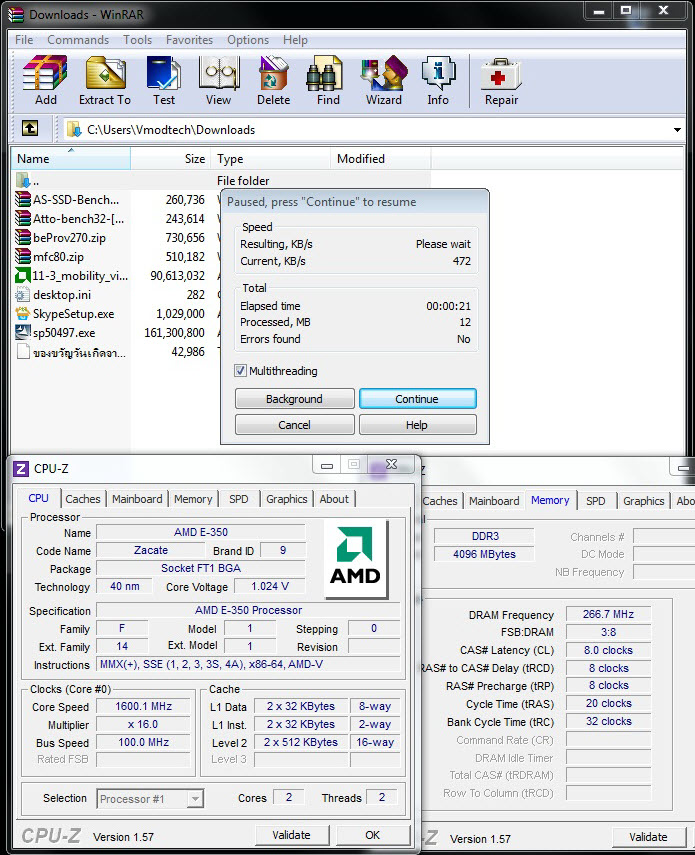Click the address bar path C:\Users\Vmodtech\Downloads
The width and height of the screenshot is (695, 855).
(x=171, y=130)
